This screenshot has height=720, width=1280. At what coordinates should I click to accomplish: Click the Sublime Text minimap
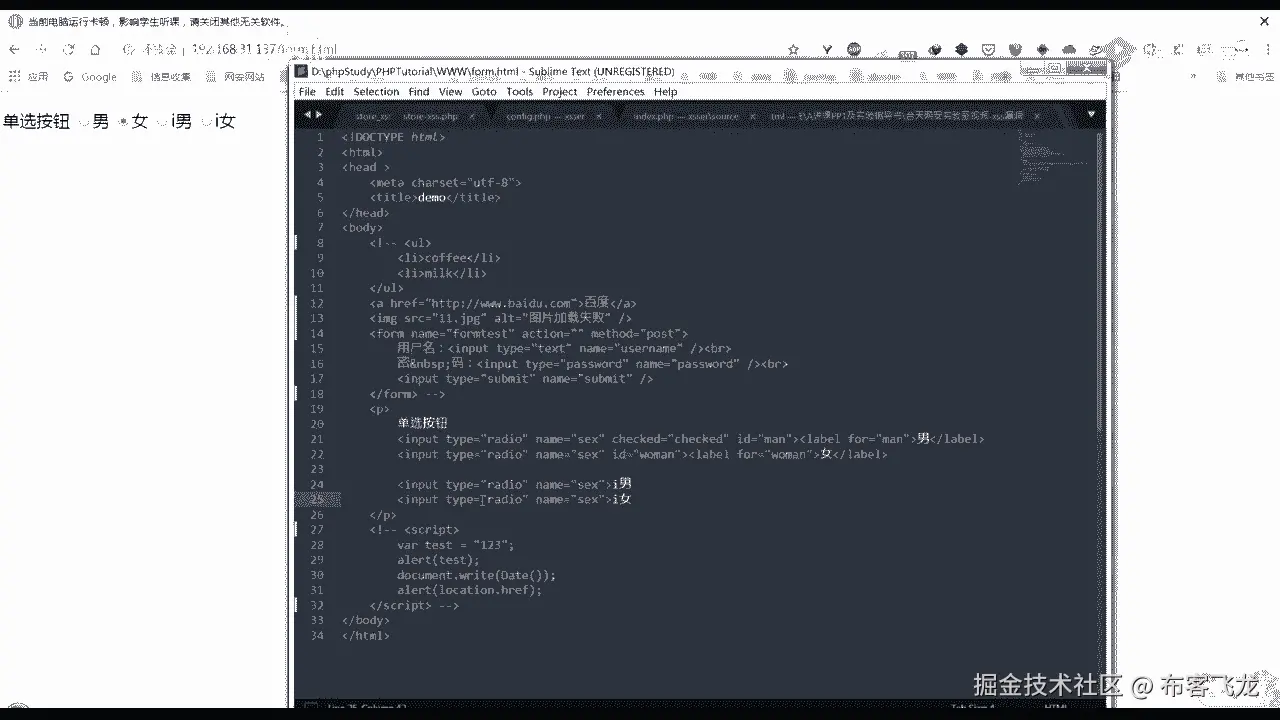[x=1055, y=156]
